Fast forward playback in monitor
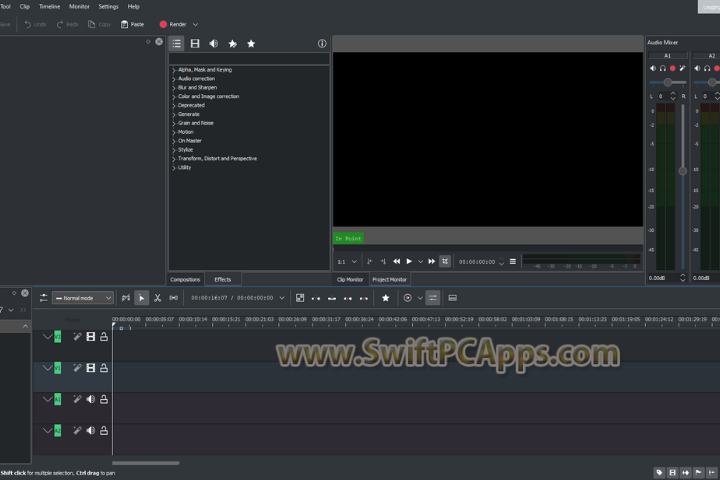This screenshot has height=480, width=720. tap(432, 261)
